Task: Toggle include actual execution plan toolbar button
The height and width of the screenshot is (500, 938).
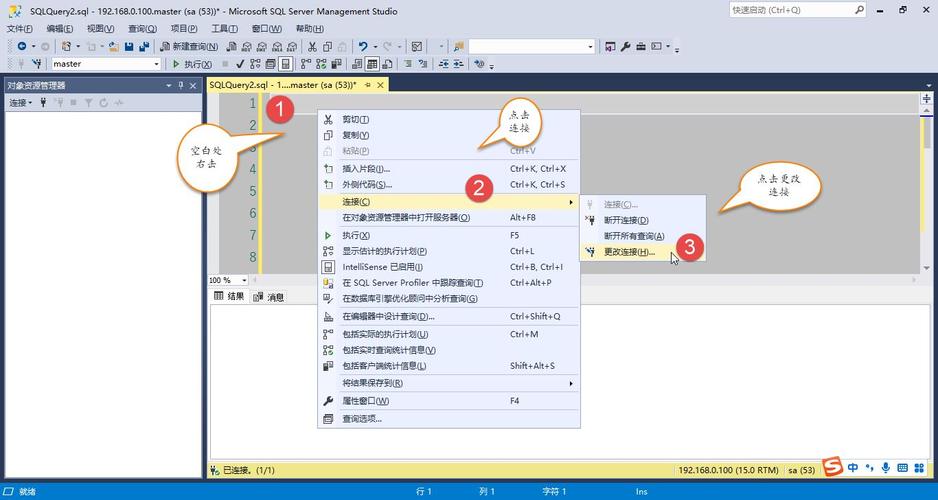Action: [306, 64]
